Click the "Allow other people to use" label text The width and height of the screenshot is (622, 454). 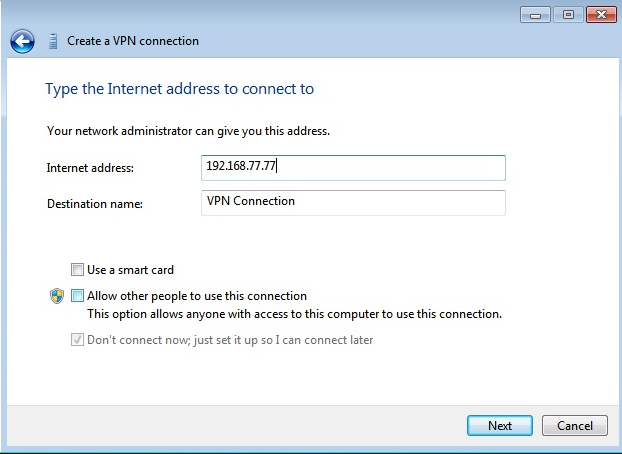[197, 296]
